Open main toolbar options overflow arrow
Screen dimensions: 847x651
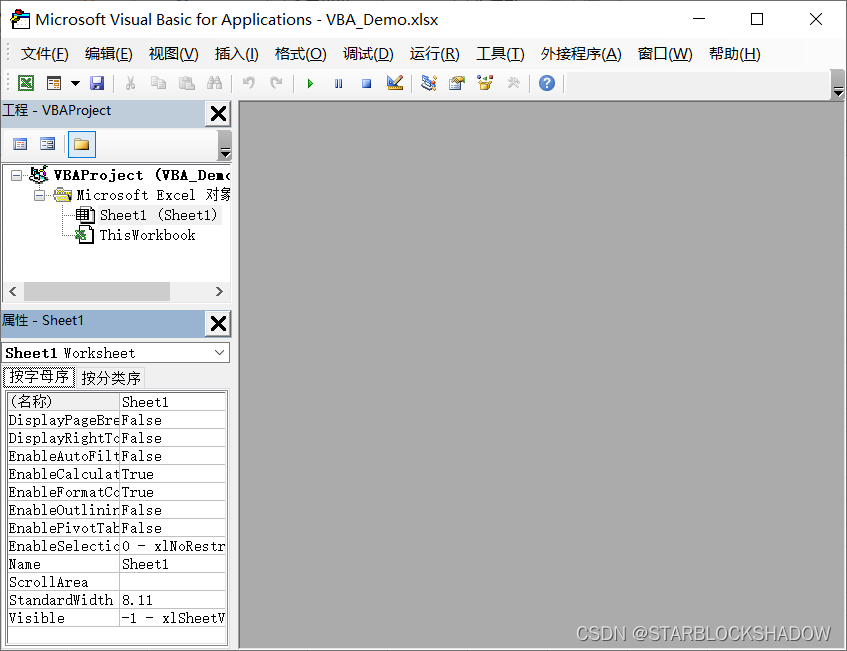(838, 85)
